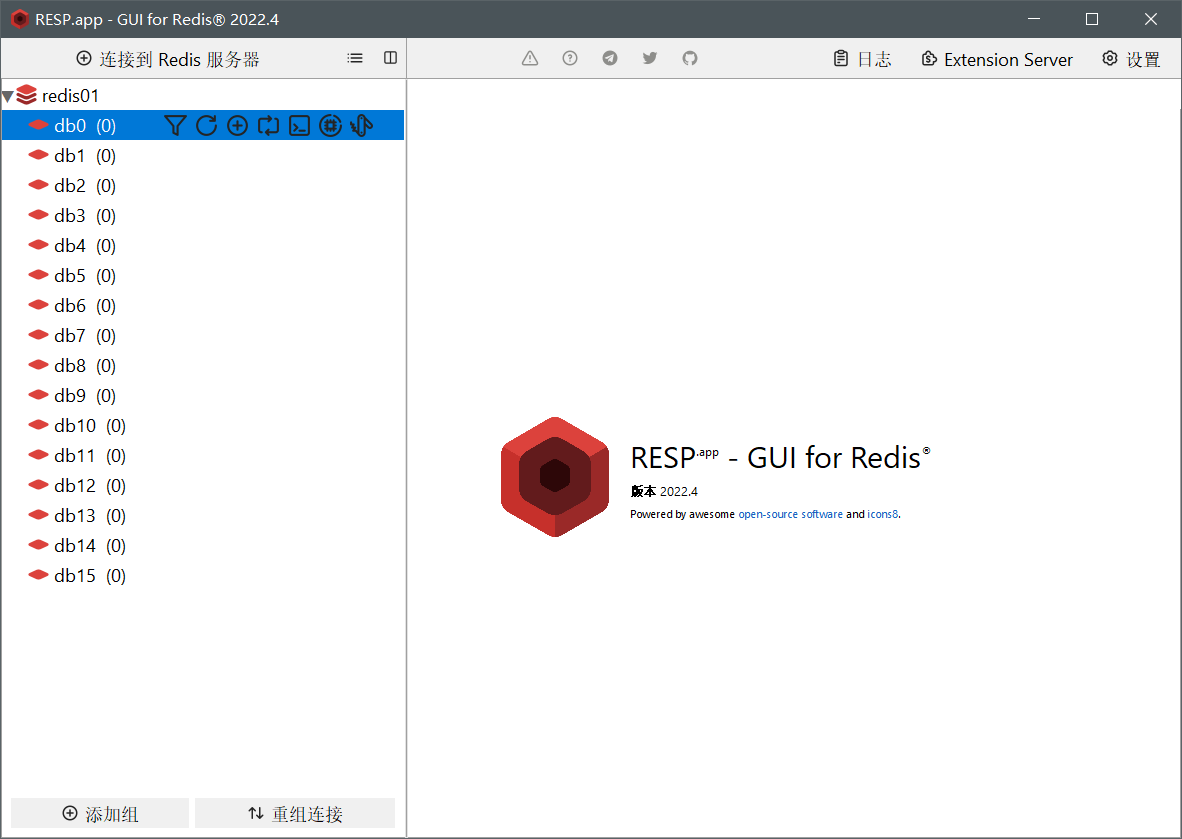Screen dimensions: 1182x839
Task: Click the 重组连接 button
Action: [x=295, y=813]
